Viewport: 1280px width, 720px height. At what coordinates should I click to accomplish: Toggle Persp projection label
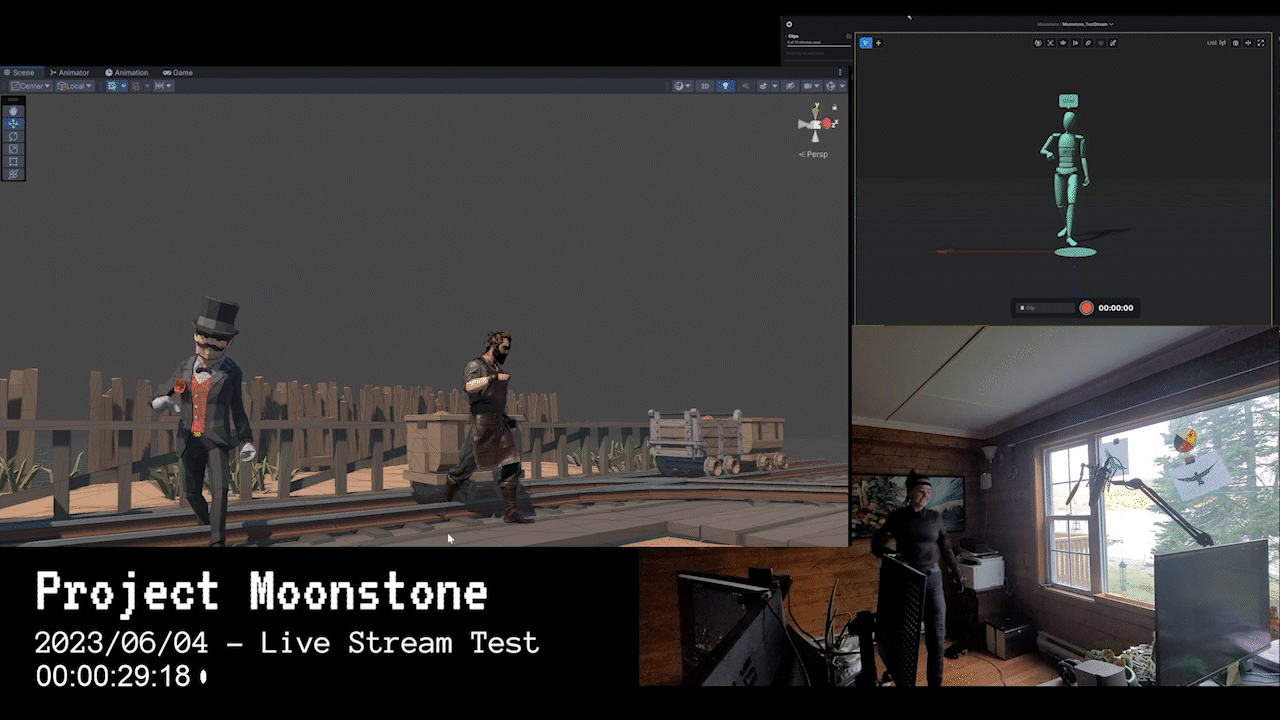coord(814,154)
